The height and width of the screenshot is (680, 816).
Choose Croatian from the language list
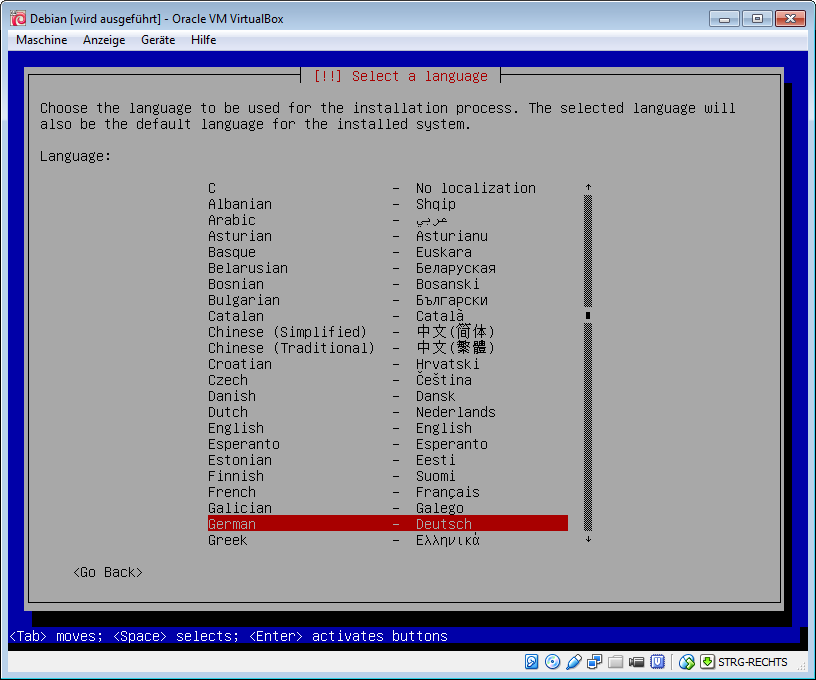coord(388,364)
